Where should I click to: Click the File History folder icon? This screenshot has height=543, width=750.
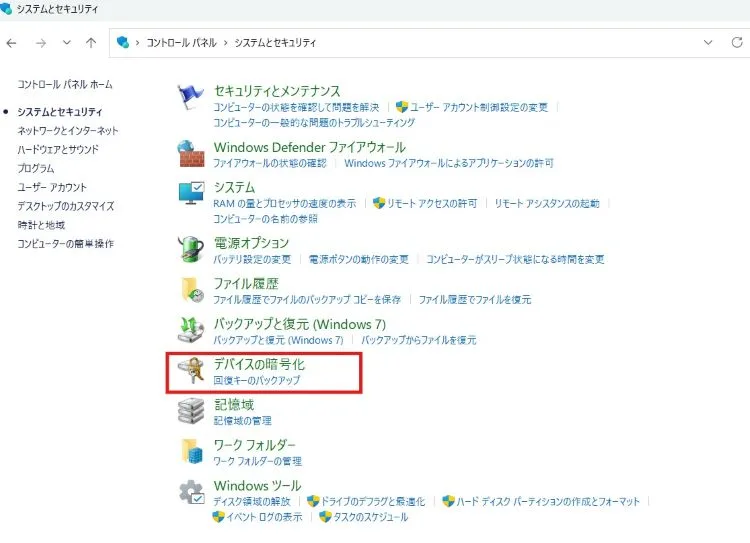190,290
